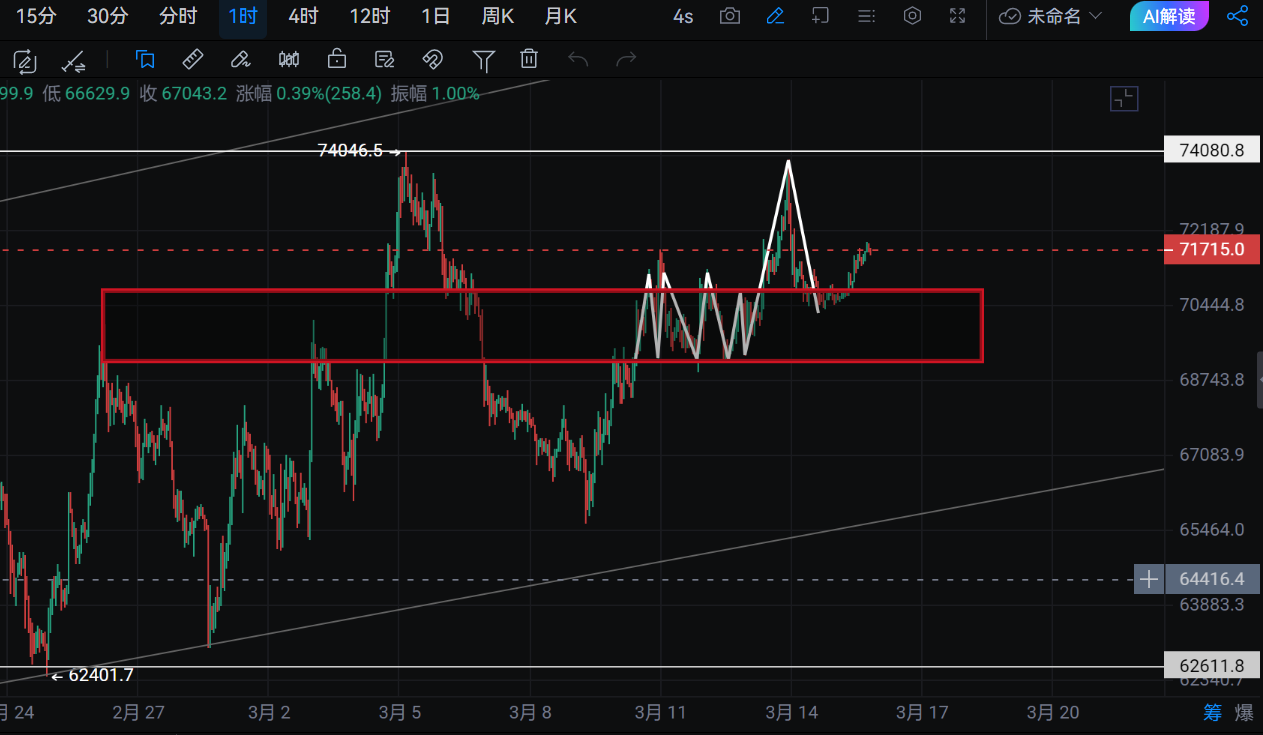Click the AI解读 button

[1169, 16]
